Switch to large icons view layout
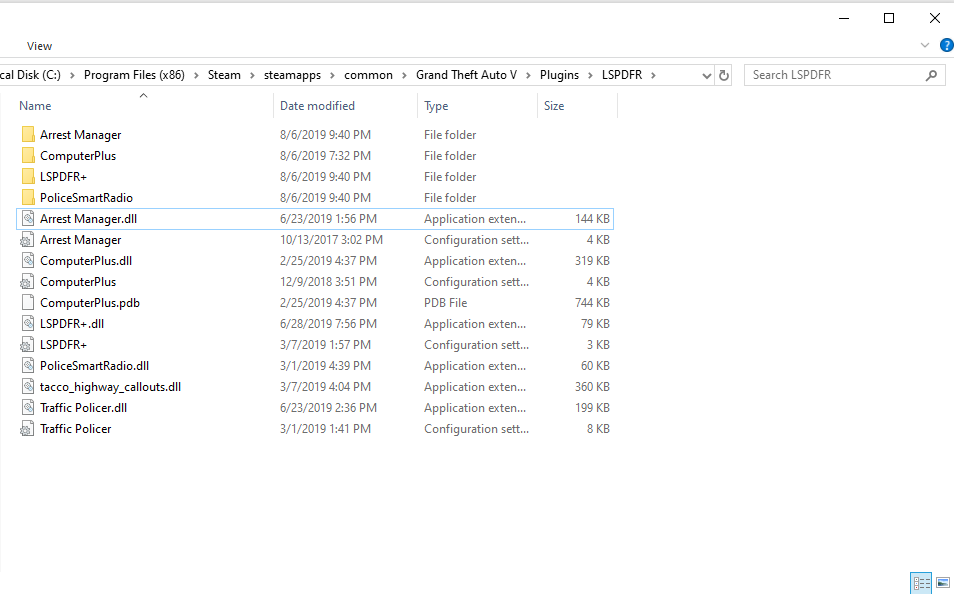This screenshot has height=594, width=954. (943, 582)
